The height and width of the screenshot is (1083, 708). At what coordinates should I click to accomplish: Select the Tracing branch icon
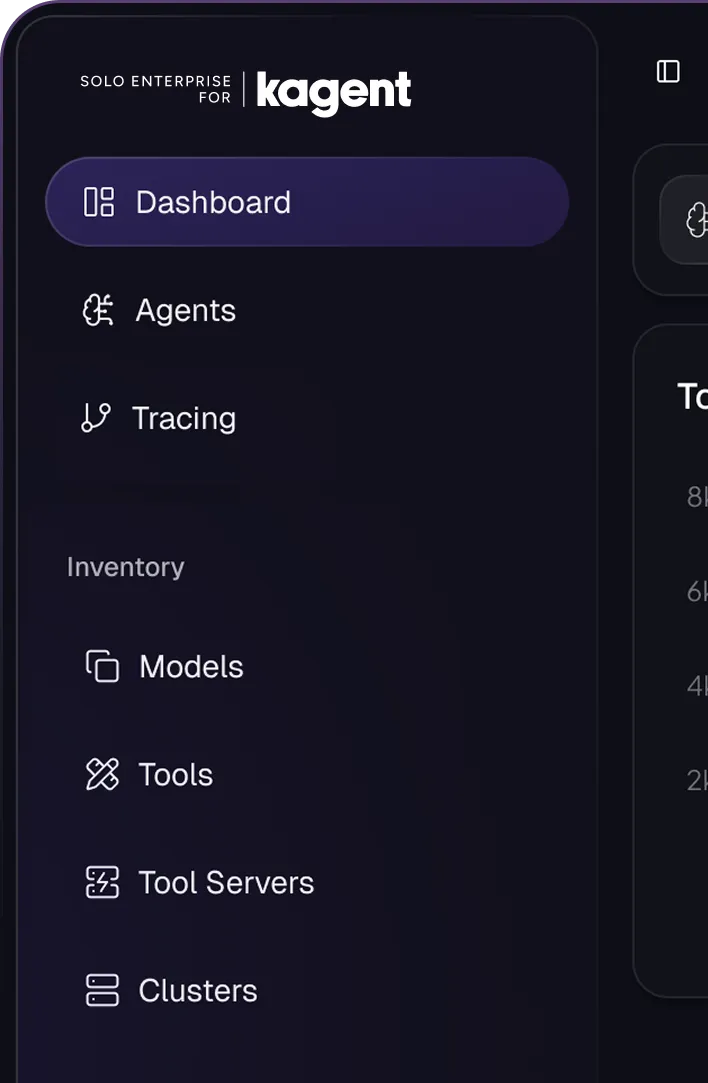pyautogui.click(x=96, y=418)
